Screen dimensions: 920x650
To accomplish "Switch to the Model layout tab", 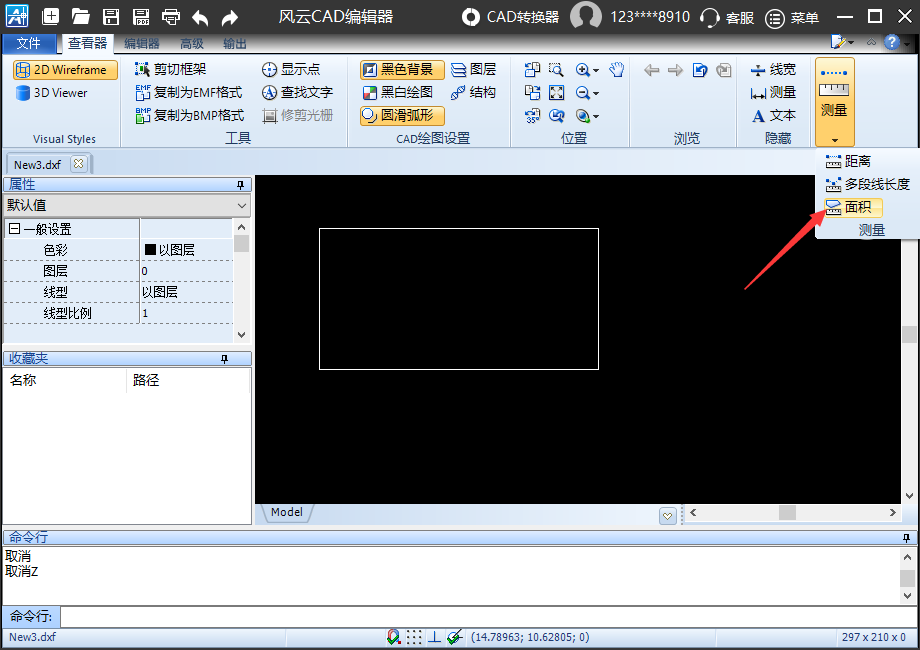I will tap(287, 512).
